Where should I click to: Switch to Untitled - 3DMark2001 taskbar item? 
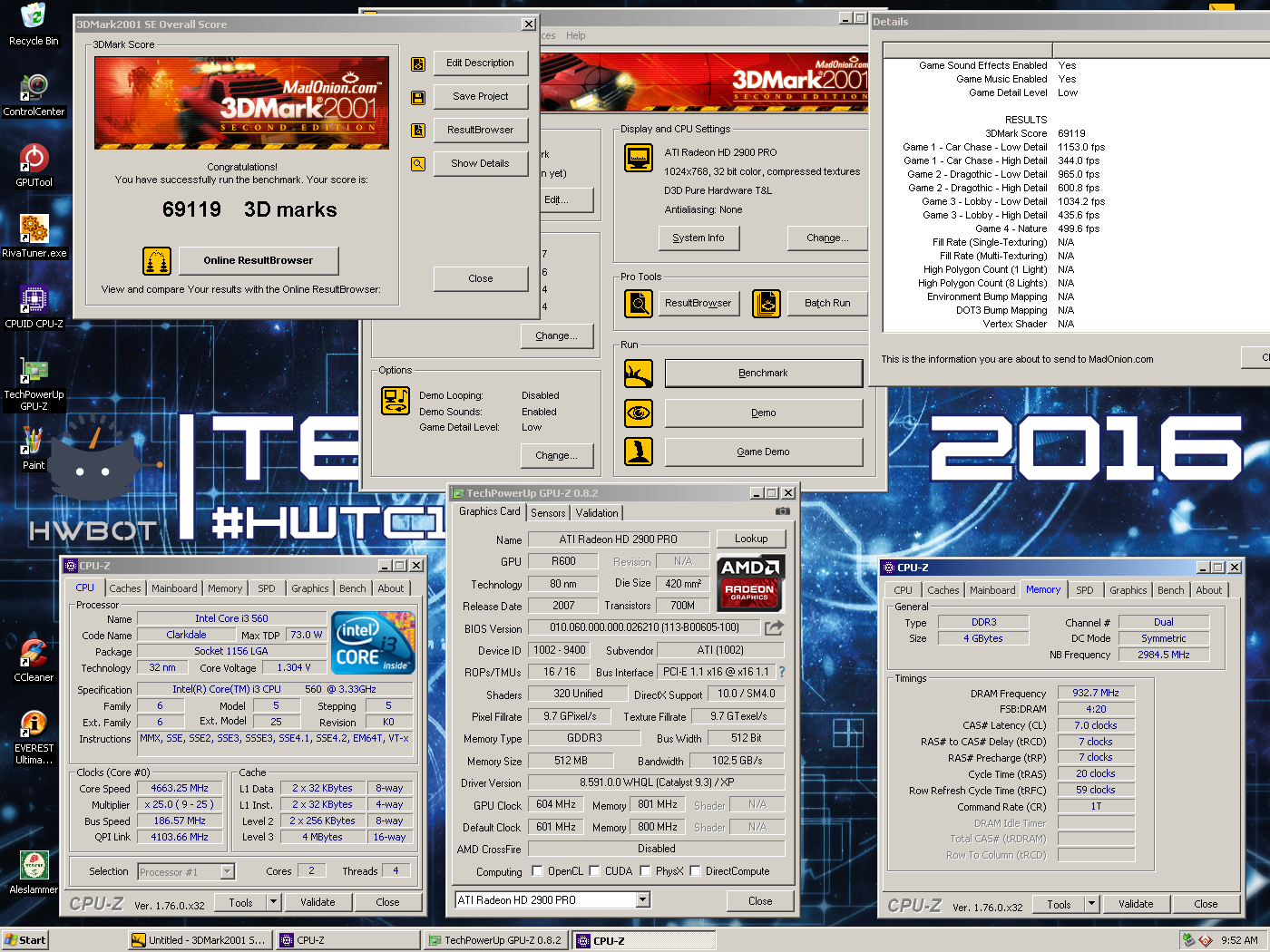pos(200,940)
